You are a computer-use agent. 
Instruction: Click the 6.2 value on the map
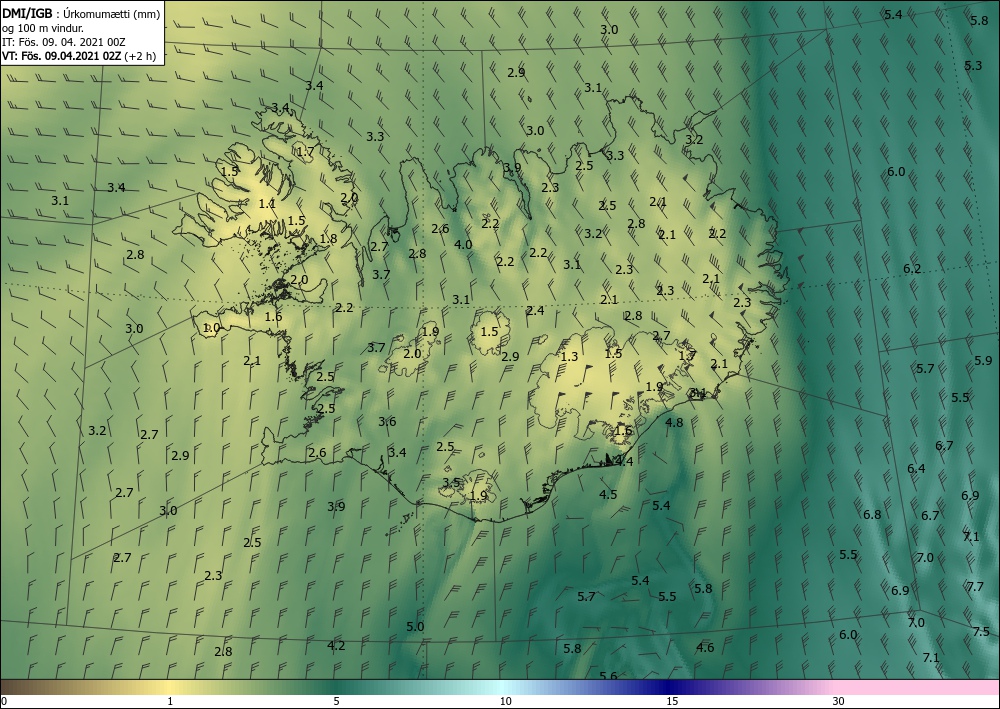912,269
